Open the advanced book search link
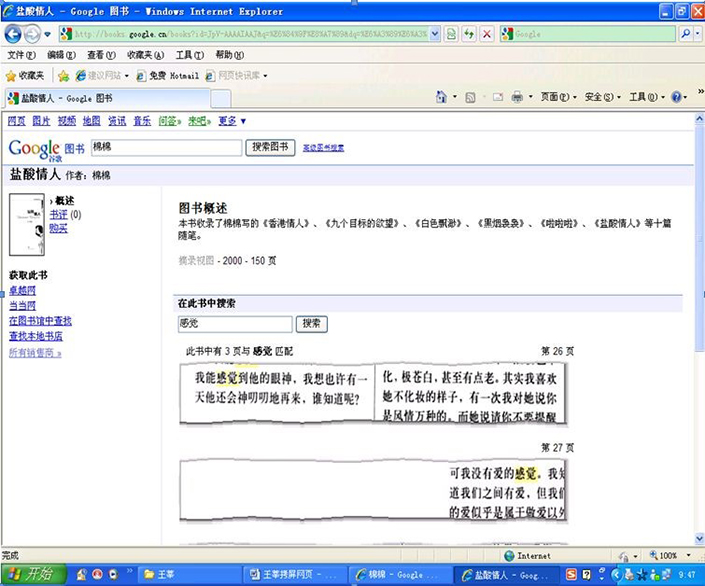Screen dimensions: 705x586 (x=323, y=148)
